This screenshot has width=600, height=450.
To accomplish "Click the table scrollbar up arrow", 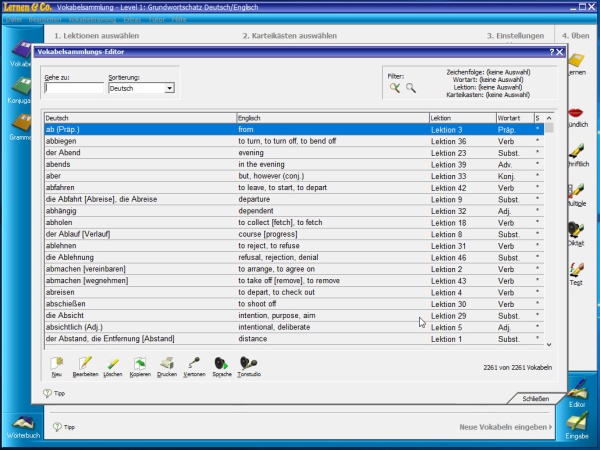I will coord(549,118).
